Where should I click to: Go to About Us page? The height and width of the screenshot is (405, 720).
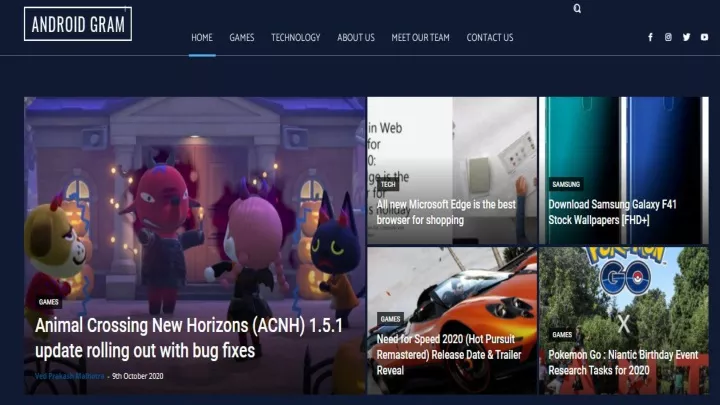[356, 38]
